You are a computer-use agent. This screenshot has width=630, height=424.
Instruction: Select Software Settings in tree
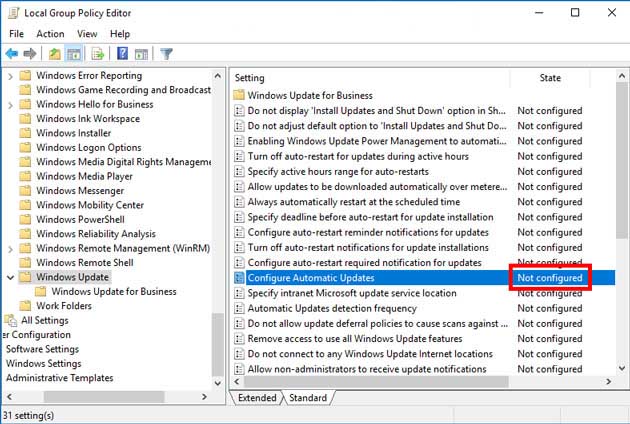(x=42, y=349)
